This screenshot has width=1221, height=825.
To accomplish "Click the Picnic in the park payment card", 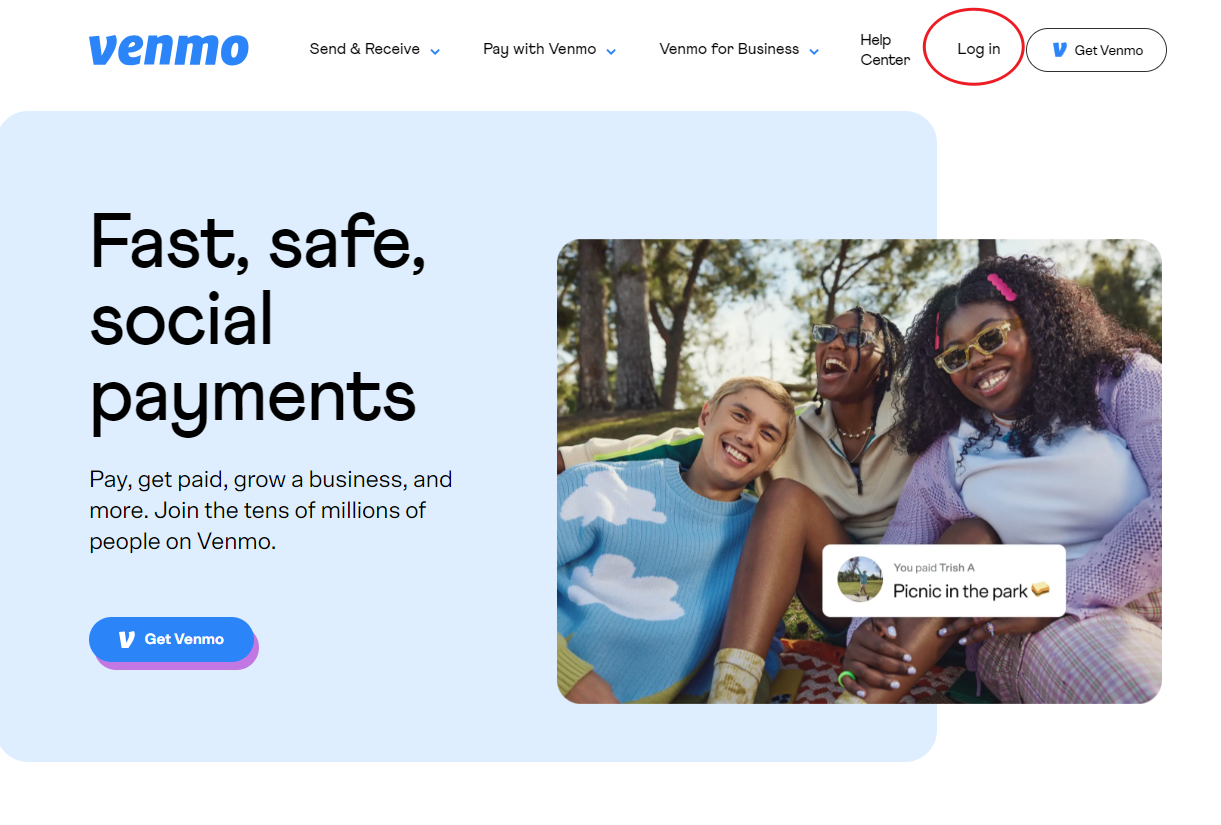I will click(x=944, y=580).
